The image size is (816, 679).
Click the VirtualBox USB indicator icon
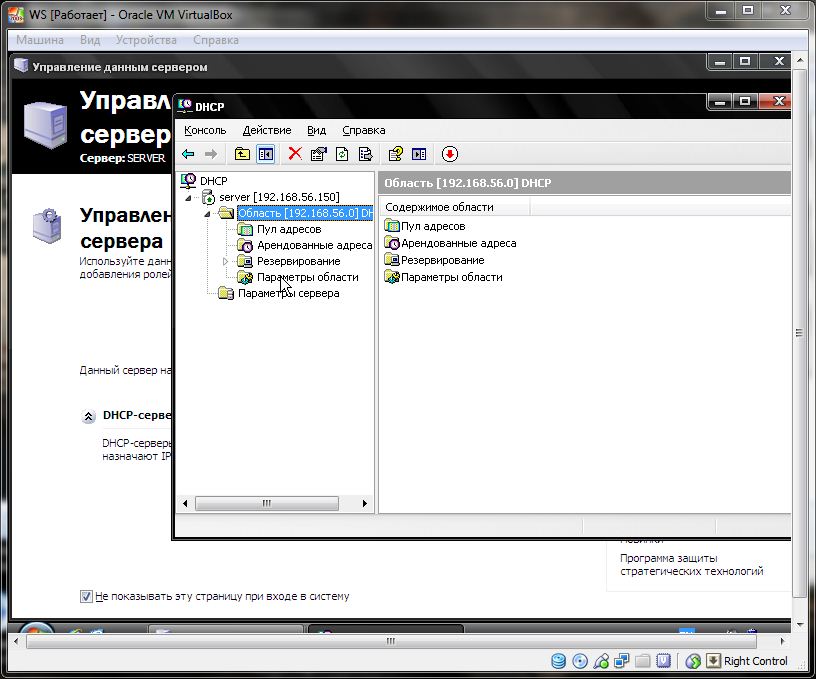pyautogui.click(x=601, y=661)
